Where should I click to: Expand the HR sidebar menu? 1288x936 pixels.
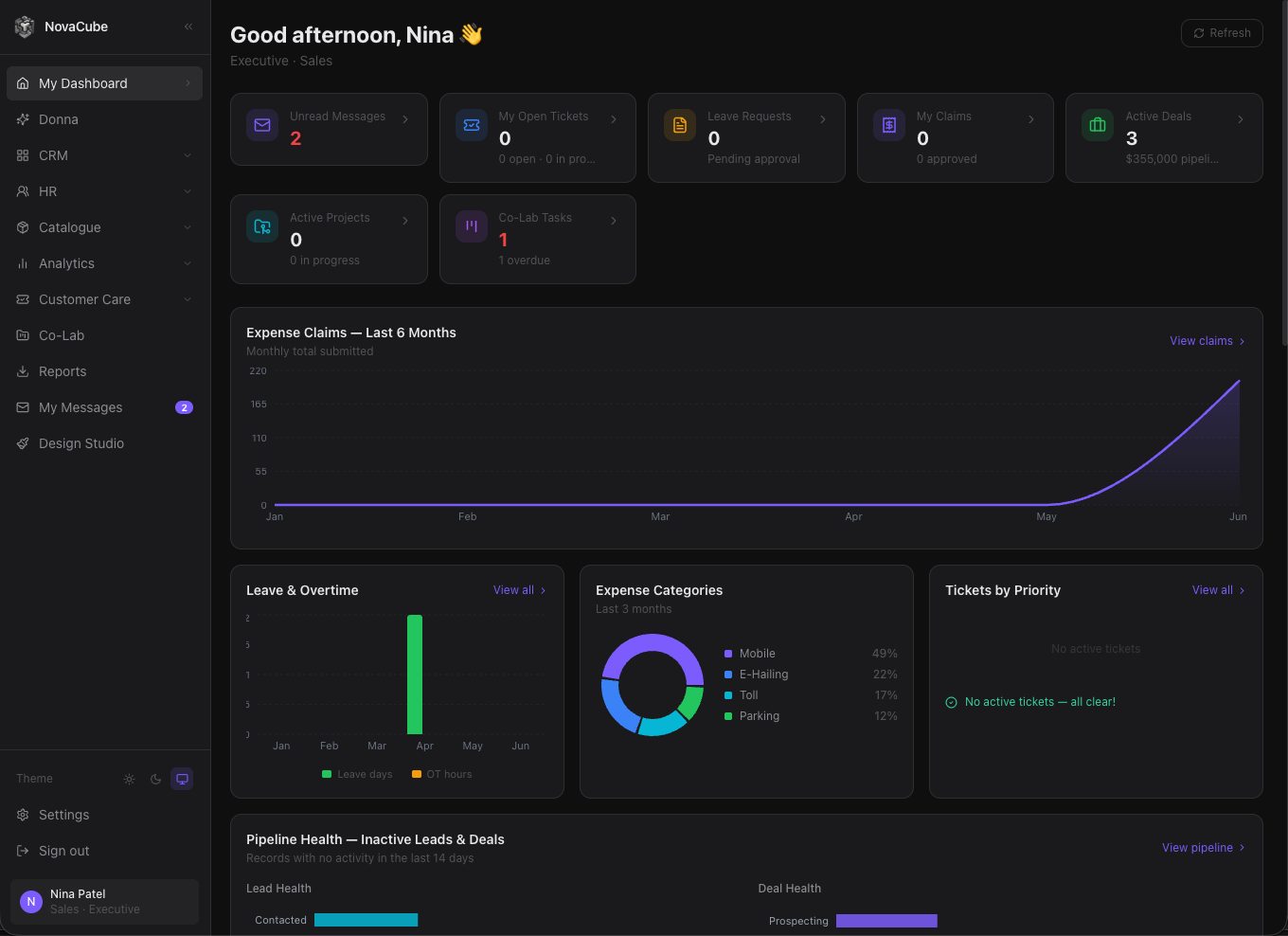click(104, 191)
